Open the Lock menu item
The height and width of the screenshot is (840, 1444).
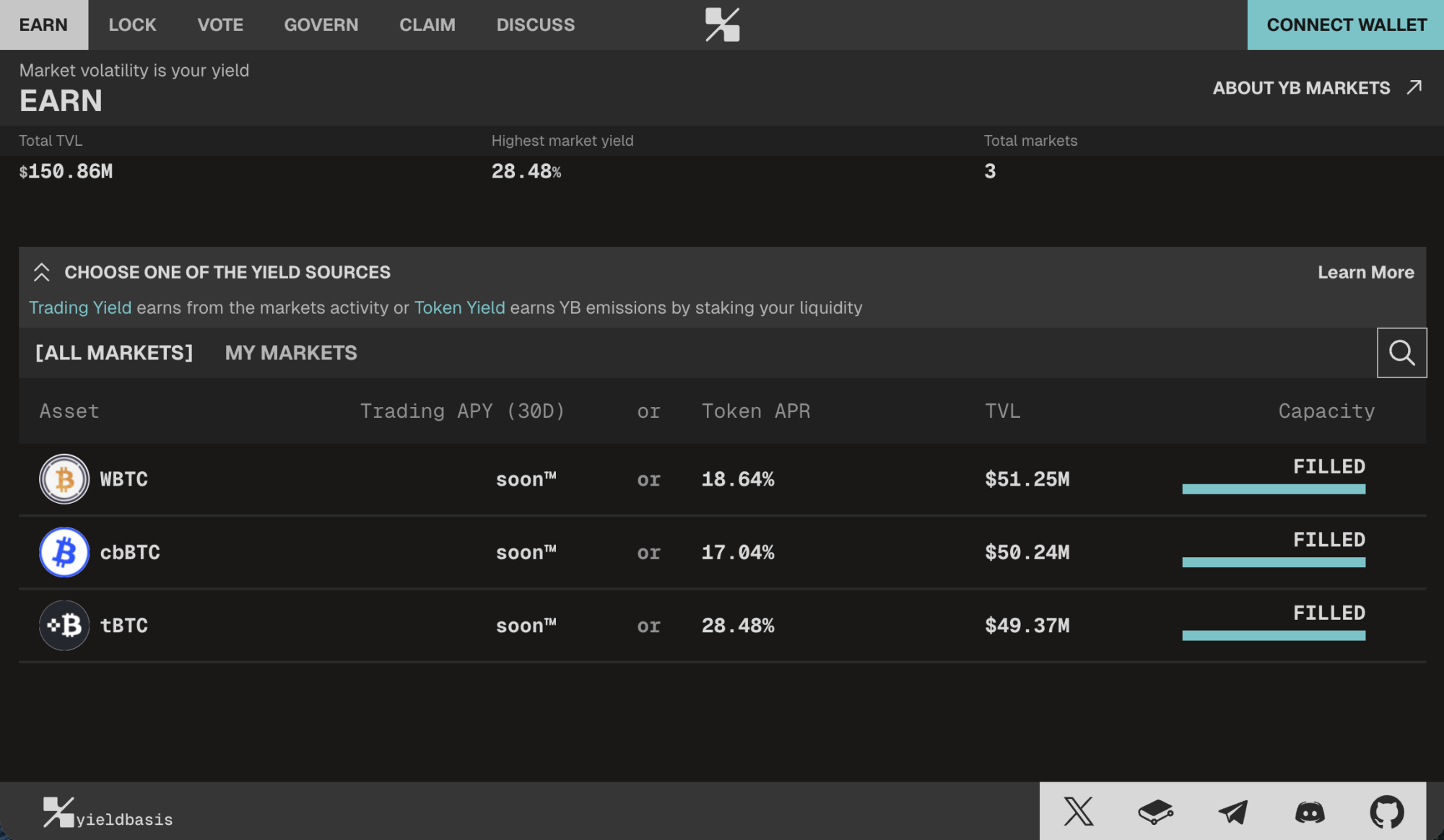(x=132, y=25)
